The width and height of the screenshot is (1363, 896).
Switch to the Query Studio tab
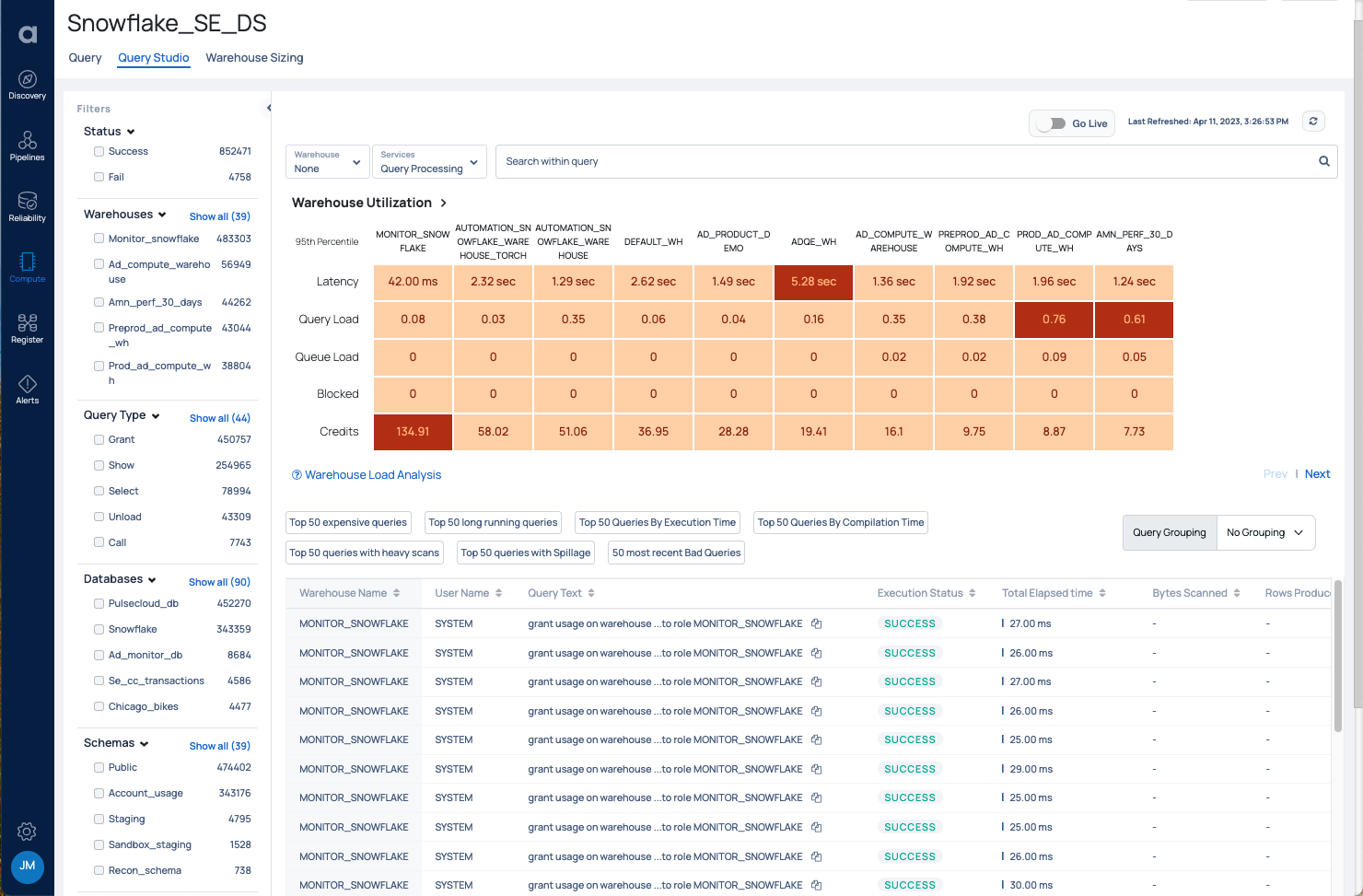(x=154, y=57)
